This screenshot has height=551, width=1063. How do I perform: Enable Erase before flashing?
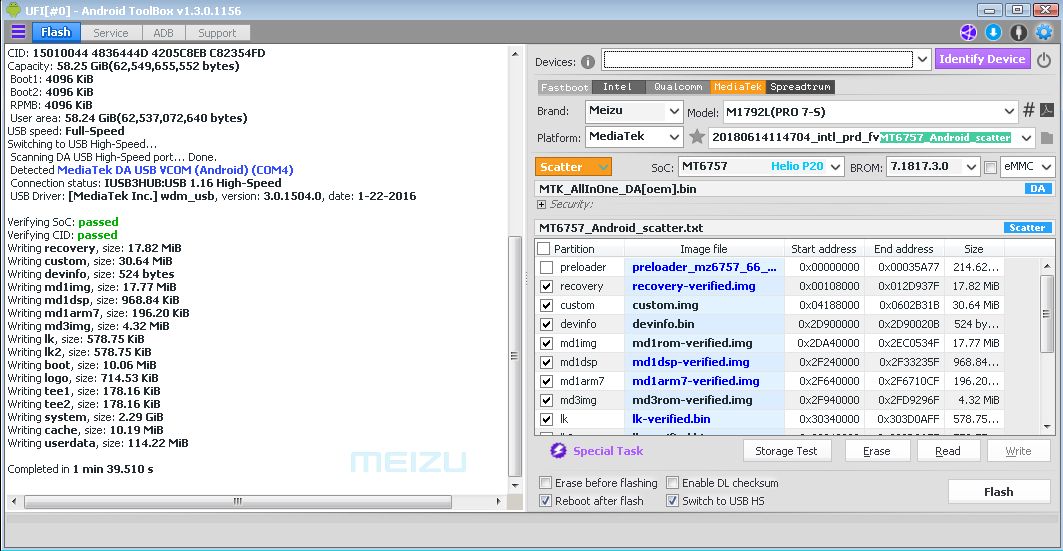[545, 483]
